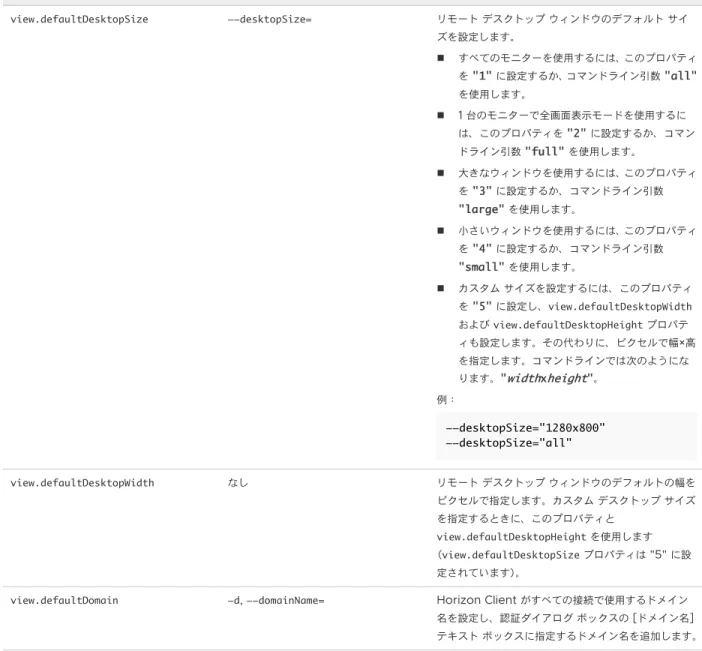Click the --desktopSize="all" example line
This screenshot has width=702, height=651.
pyautogui.click(x=509, y=443)
